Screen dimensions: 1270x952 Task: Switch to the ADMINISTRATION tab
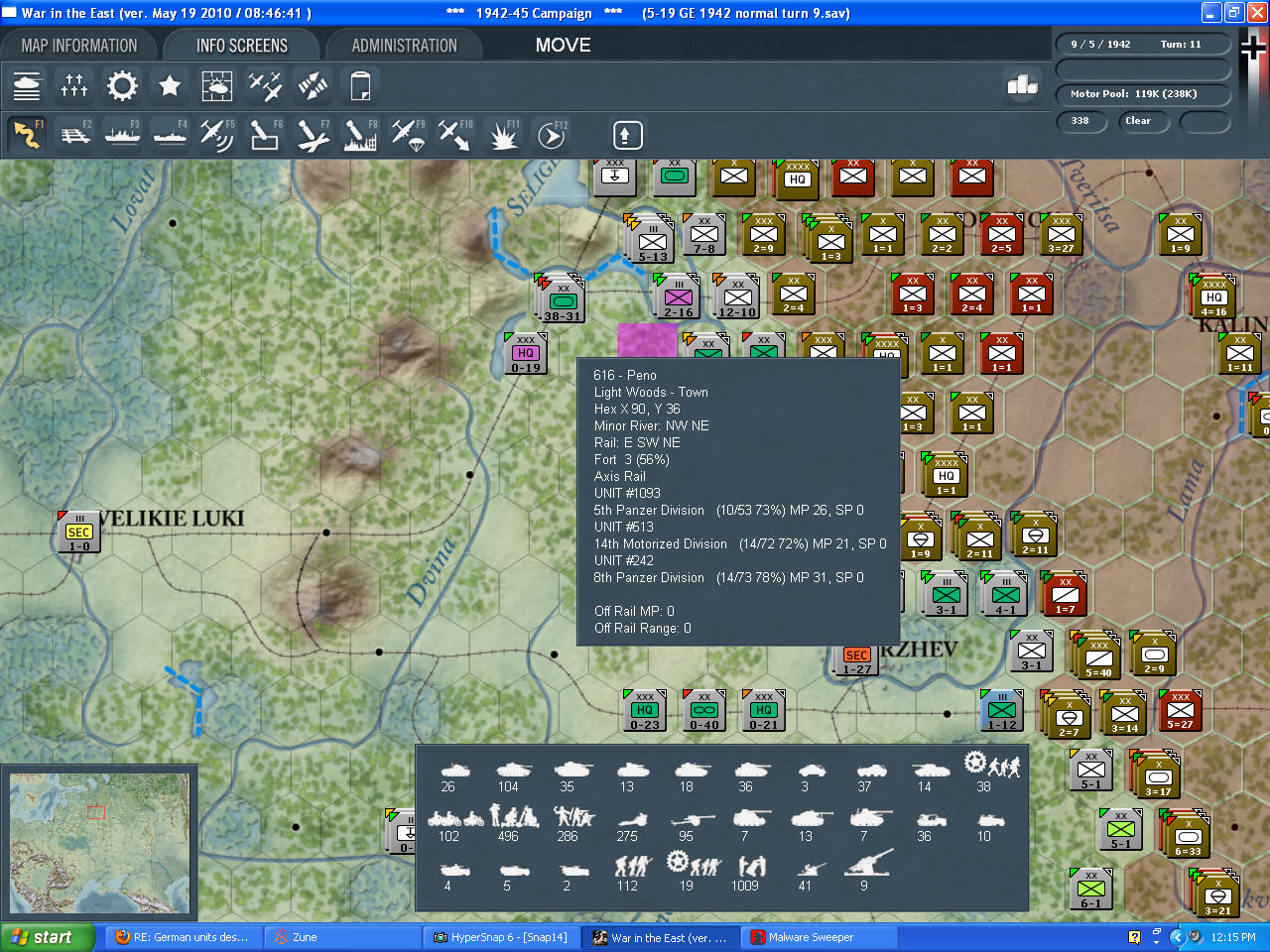click(405, 46)
